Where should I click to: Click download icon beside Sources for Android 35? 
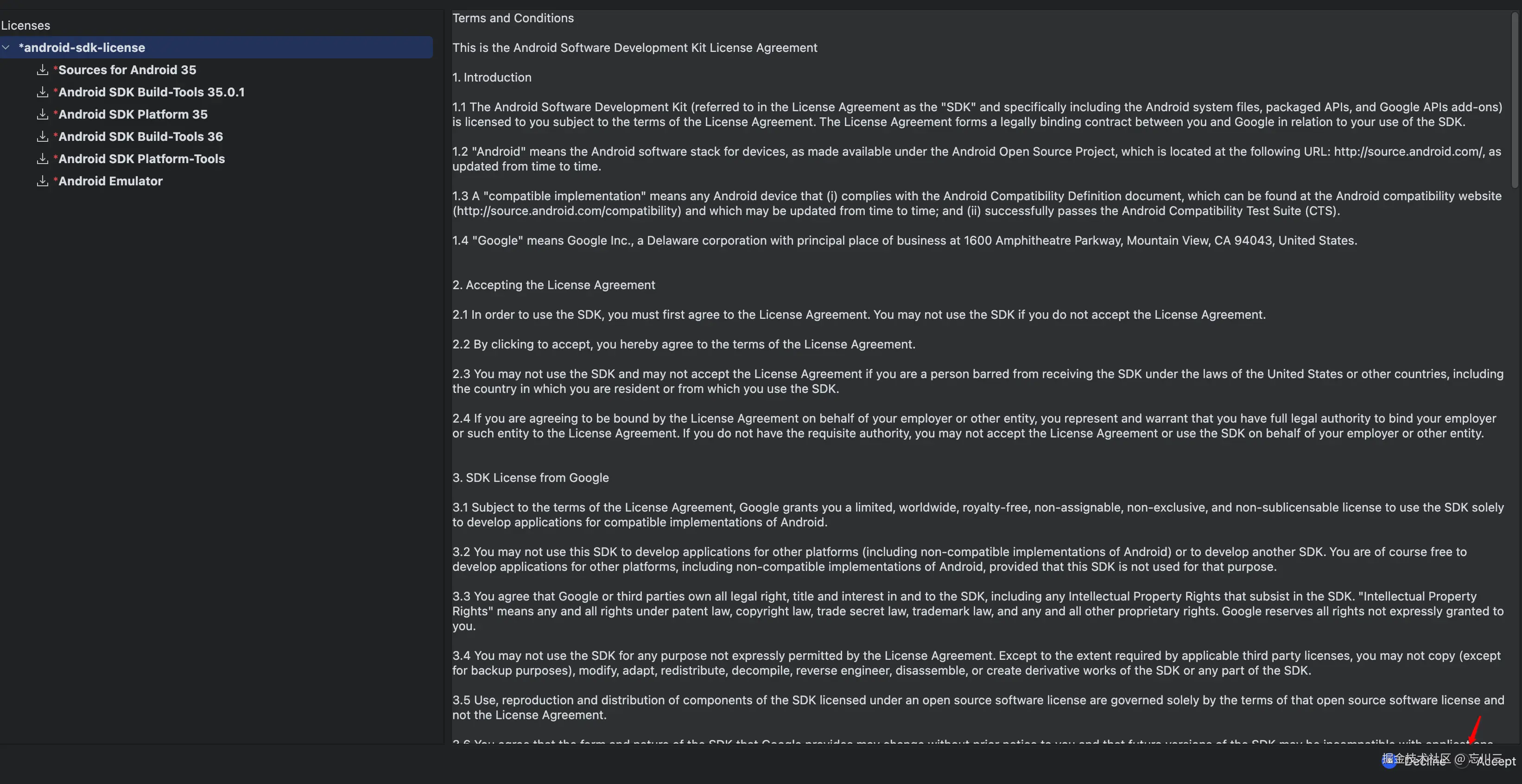pyautogui.click(x=43, y=70)
